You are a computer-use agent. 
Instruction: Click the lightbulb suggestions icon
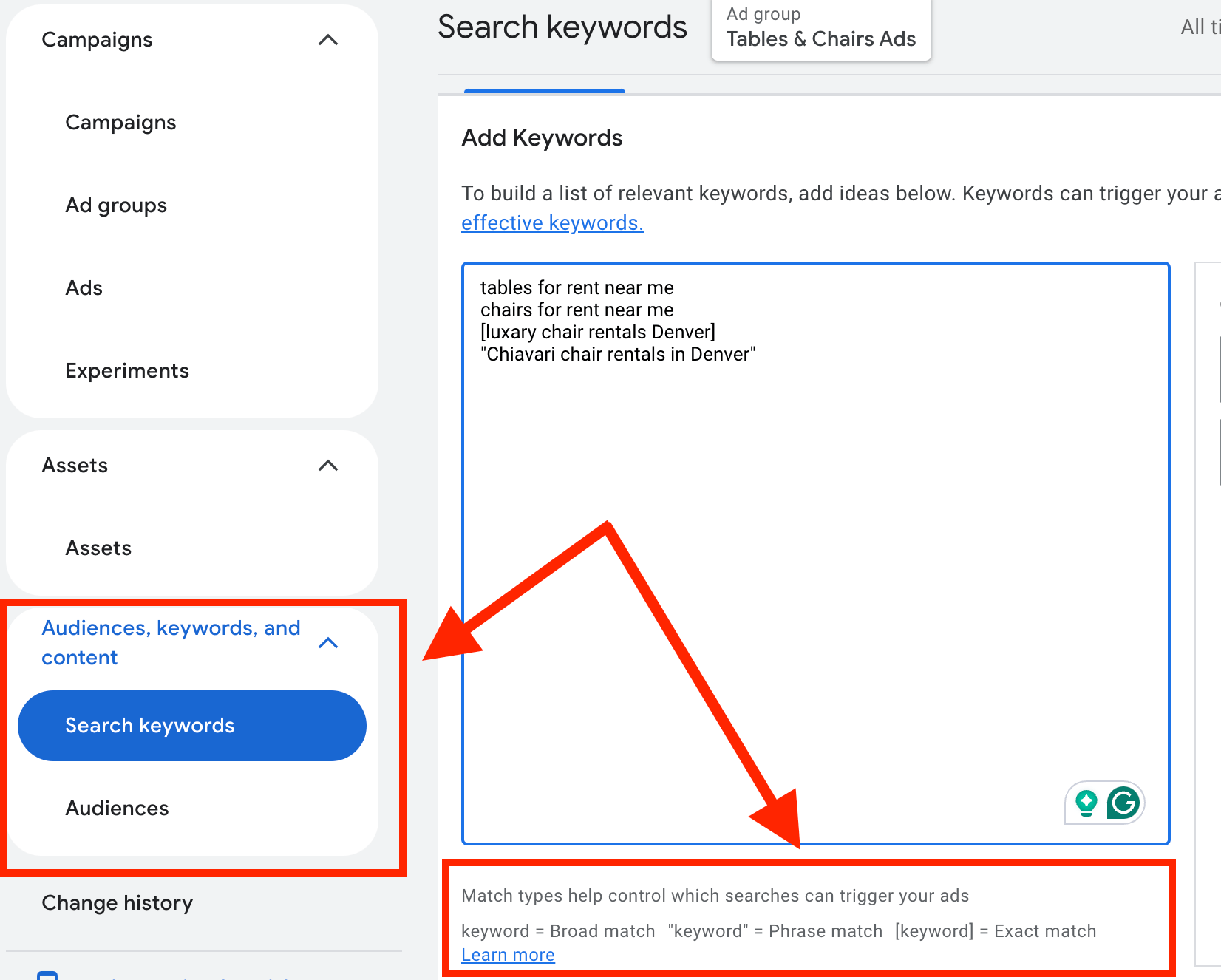(x=1084, y=803)
